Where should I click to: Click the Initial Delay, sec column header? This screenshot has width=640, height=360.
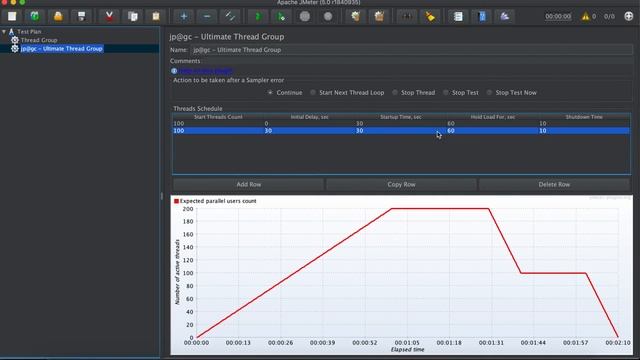[x=309, y=117]
